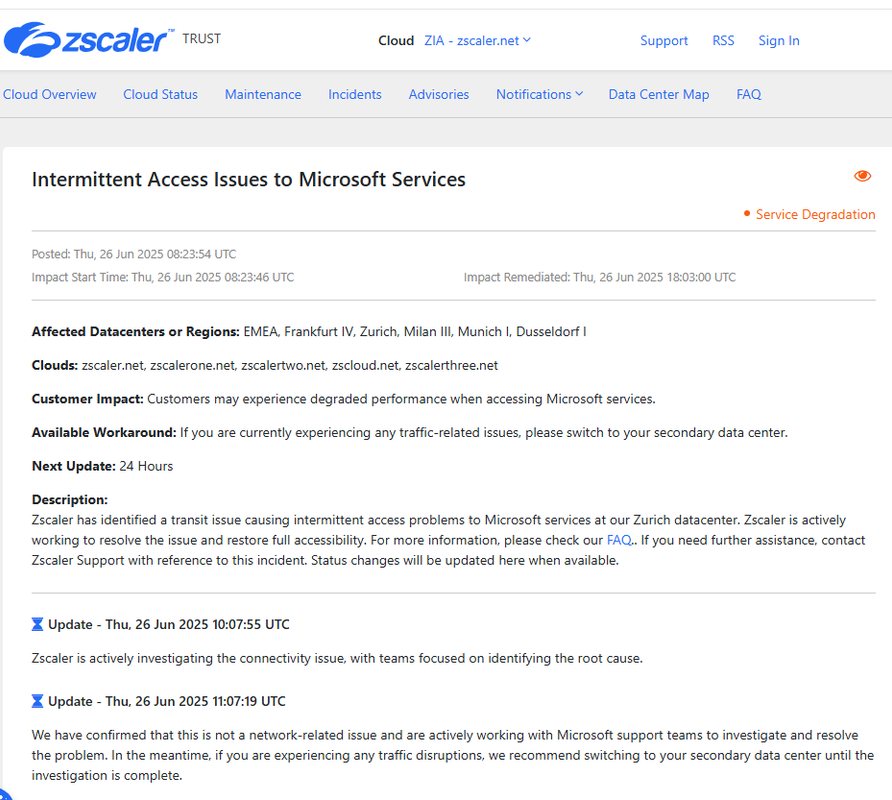Click the 'Posted: Thu, 26 Jun 2025 08:23:54 UTC' text

134,254
